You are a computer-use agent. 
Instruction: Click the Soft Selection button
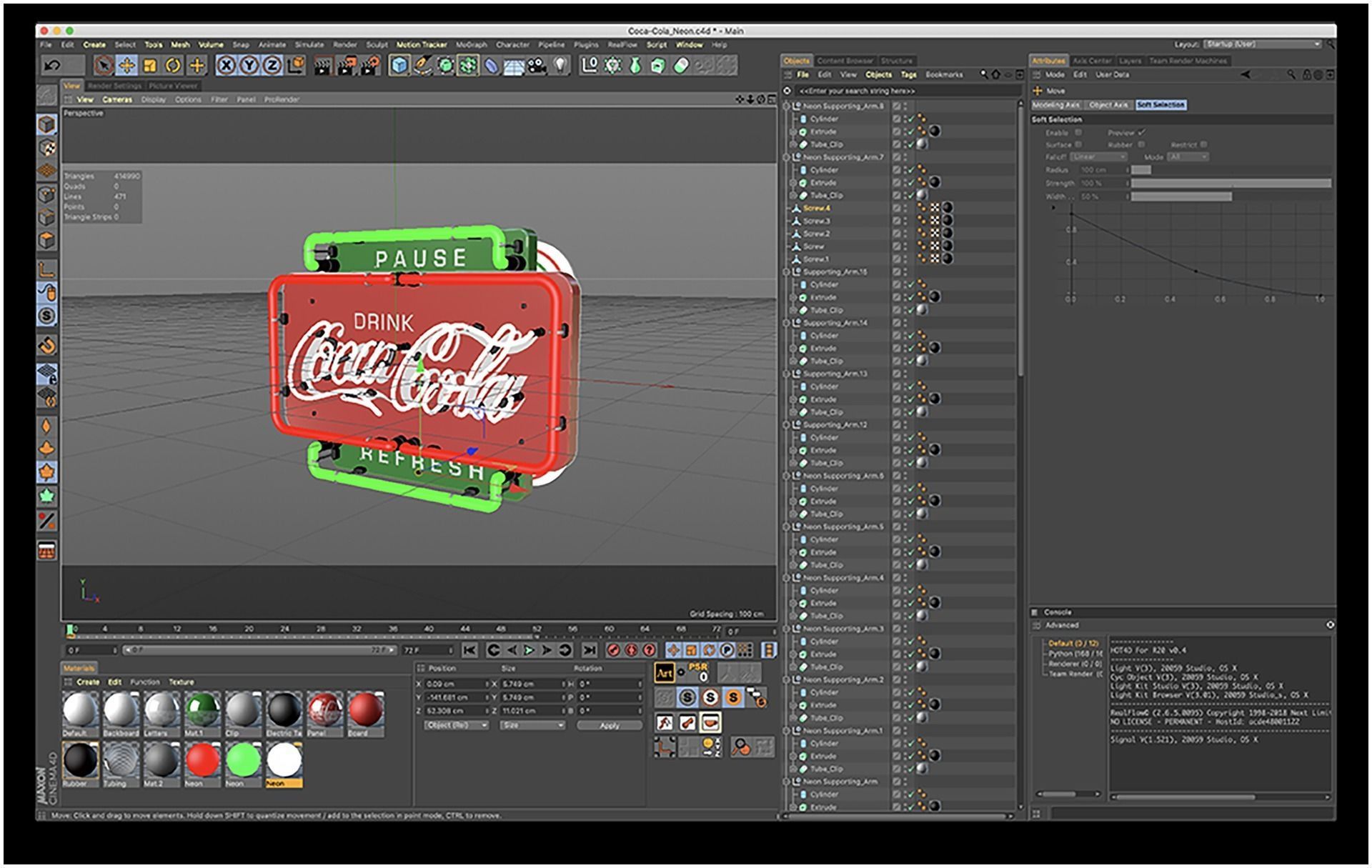[1160, 105]
